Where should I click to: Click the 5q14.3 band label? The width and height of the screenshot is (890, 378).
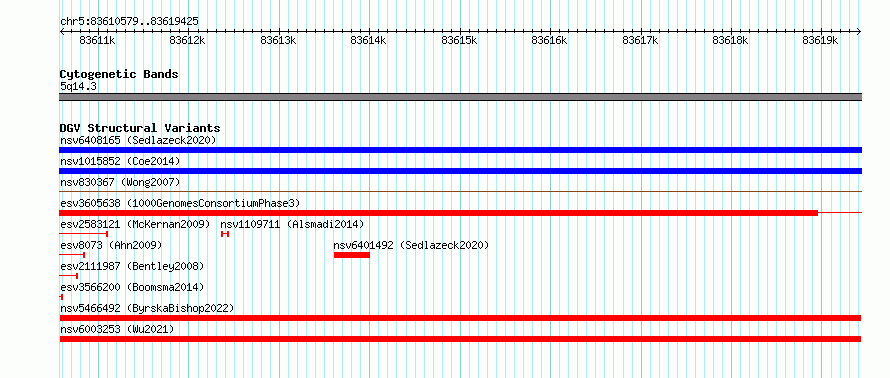tap(78, 86)
